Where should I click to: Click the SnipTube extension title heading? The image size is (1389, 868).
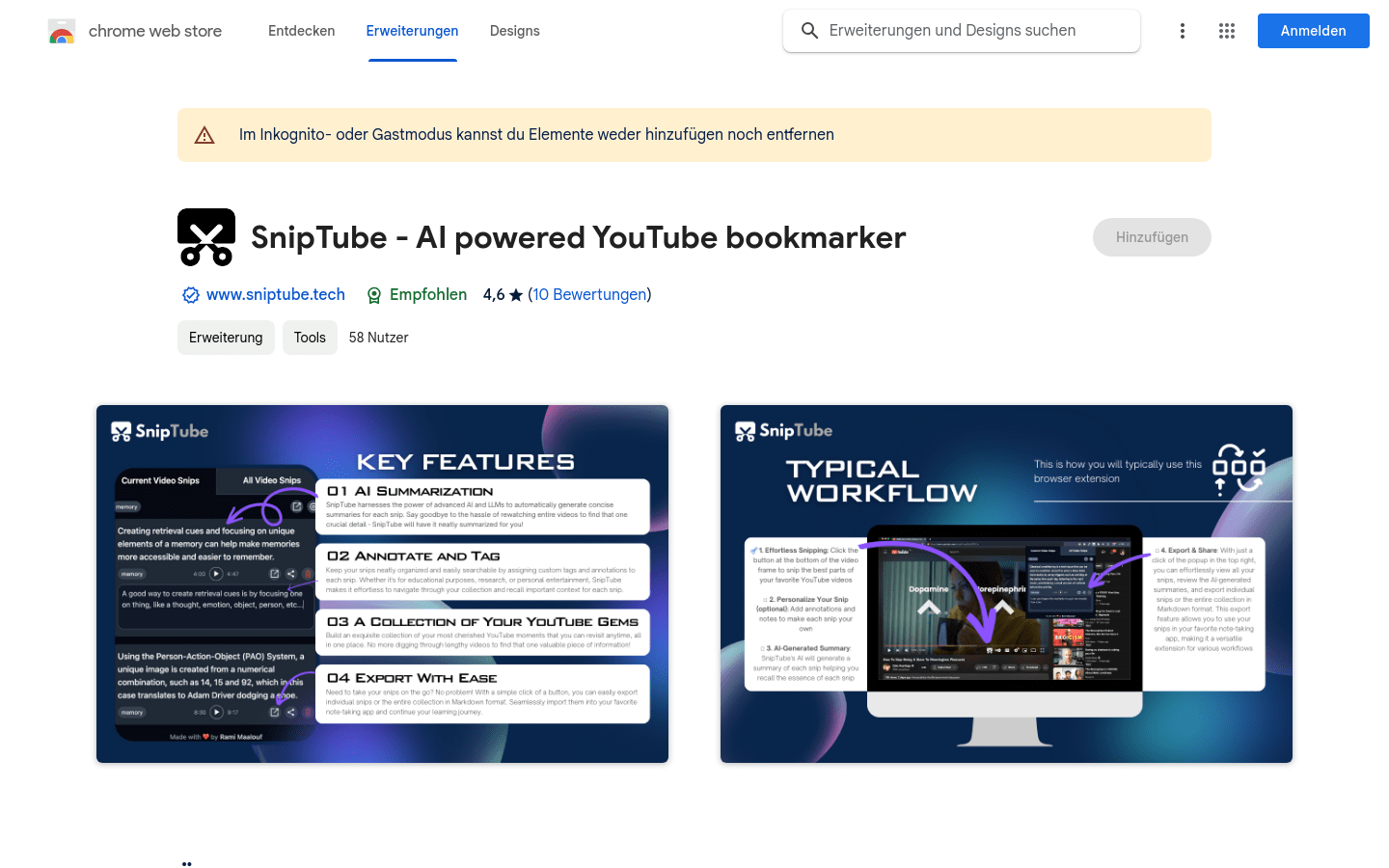click(579, 237)
